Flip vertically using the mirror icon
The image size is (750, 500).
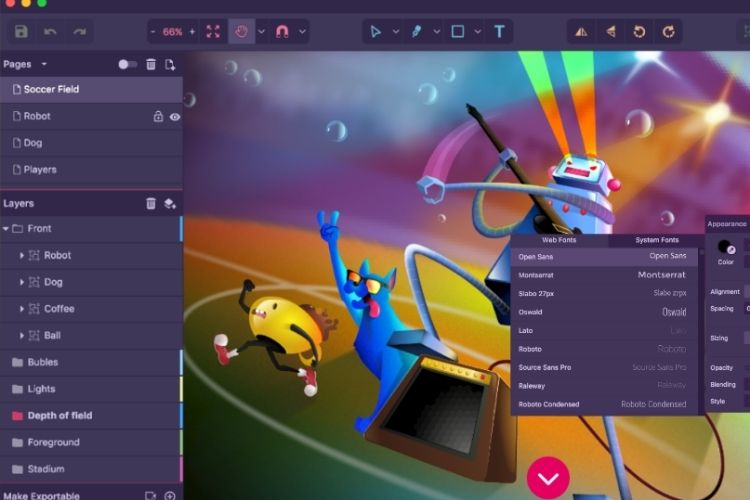(x=611, y=32)
